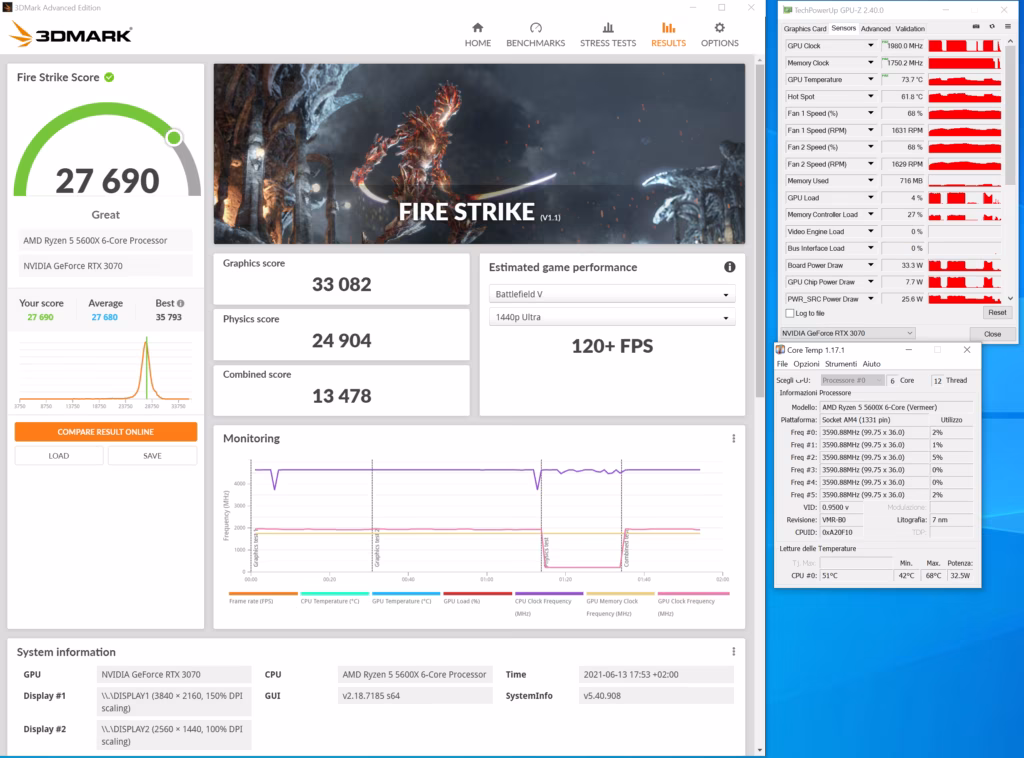Screen dimensions: 1024x758
Task: Click the Combined score 13 478 value
Action: 342,396
